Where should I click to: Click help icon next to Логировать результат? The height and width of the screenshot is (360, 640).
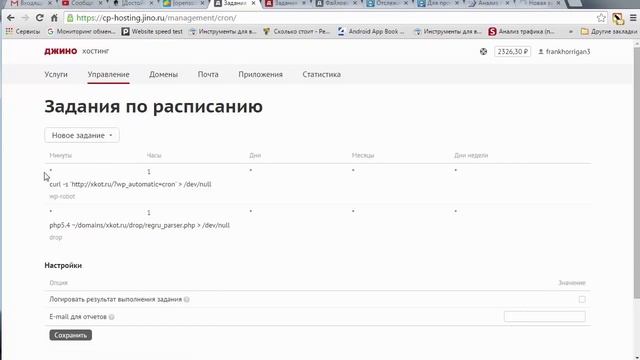187,300
